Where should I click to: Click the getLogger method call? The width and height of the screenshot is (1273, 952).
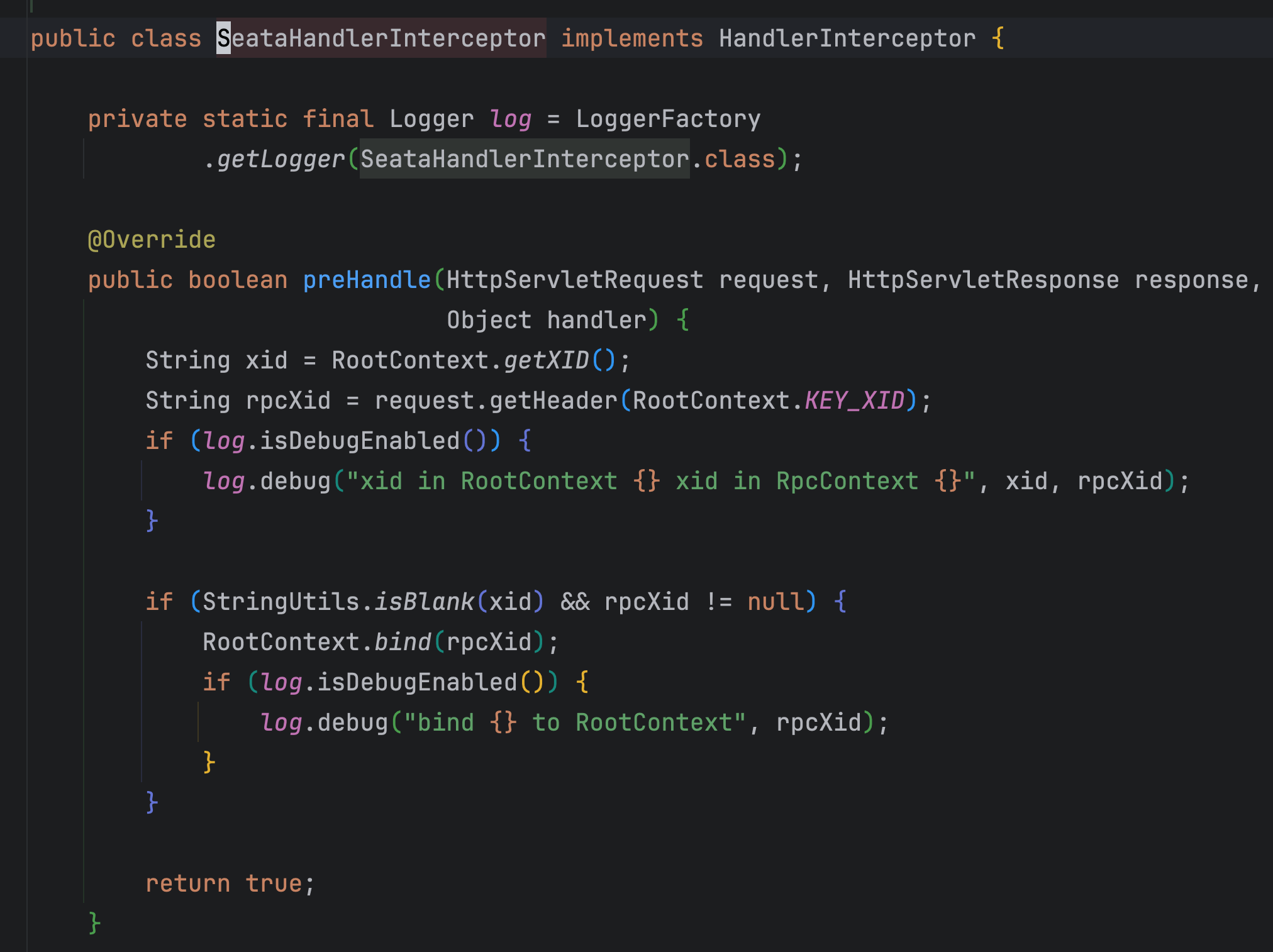pos(281,159)
